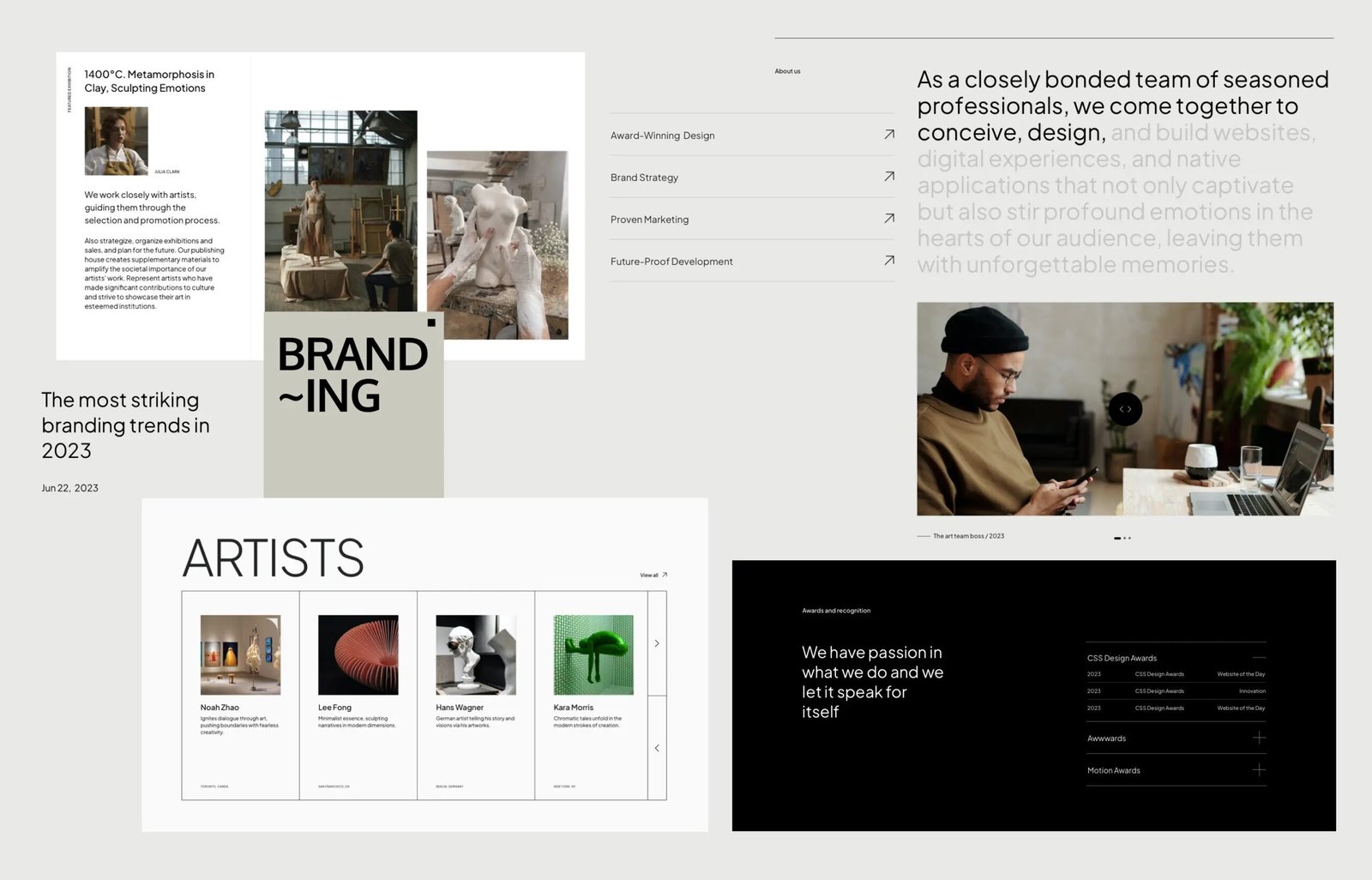The height and width of the screenshot is (880, 1372).
Task: Click the arrow icon next to Future-Proof Development
Action: (888, 261)
